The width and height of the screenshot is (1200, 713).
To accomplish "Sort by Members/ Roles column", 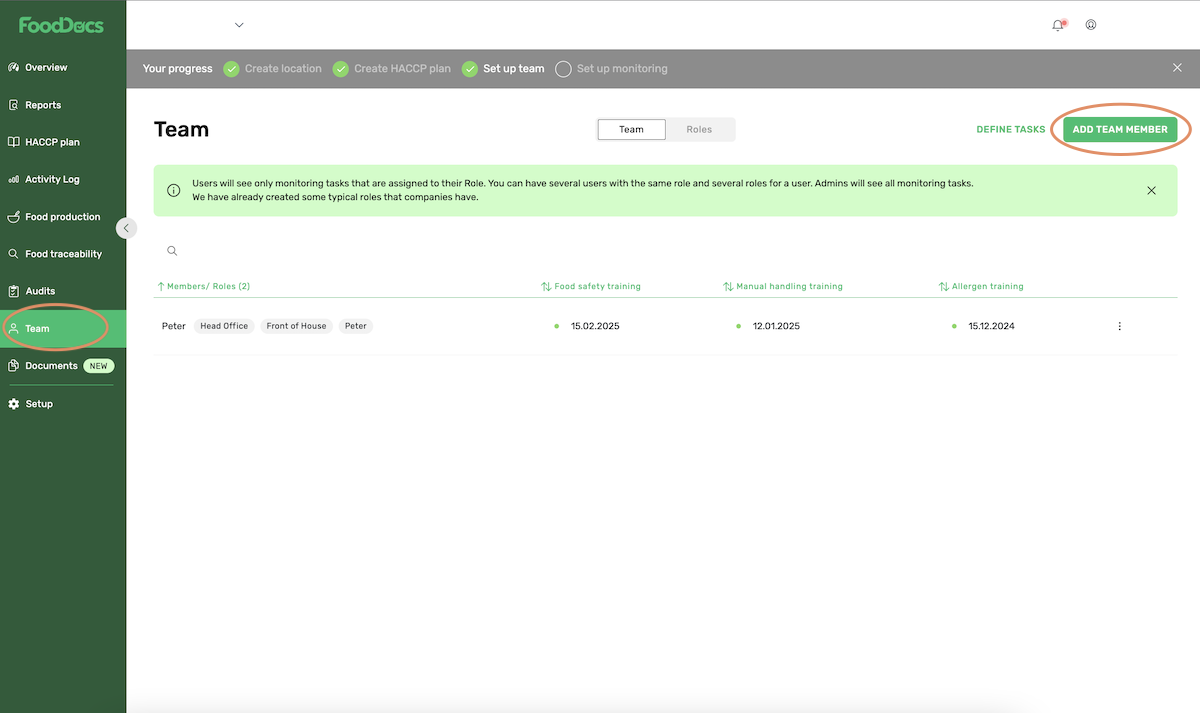I will pyautogui.click(x=204, y=286).
